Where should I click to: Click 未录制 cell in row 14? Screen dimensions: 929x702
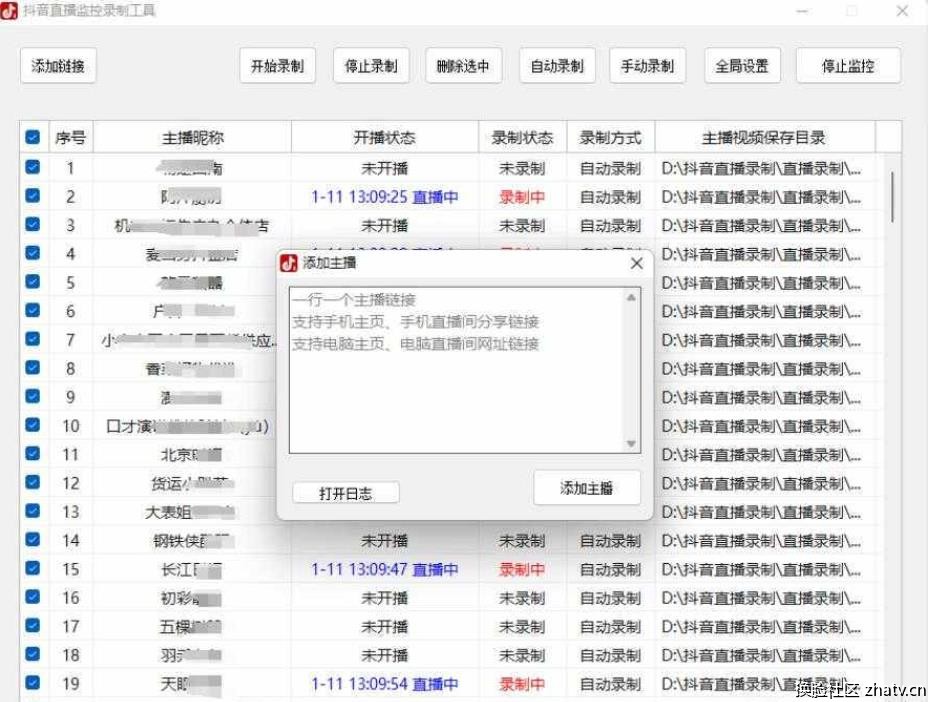tap(522, 540)
